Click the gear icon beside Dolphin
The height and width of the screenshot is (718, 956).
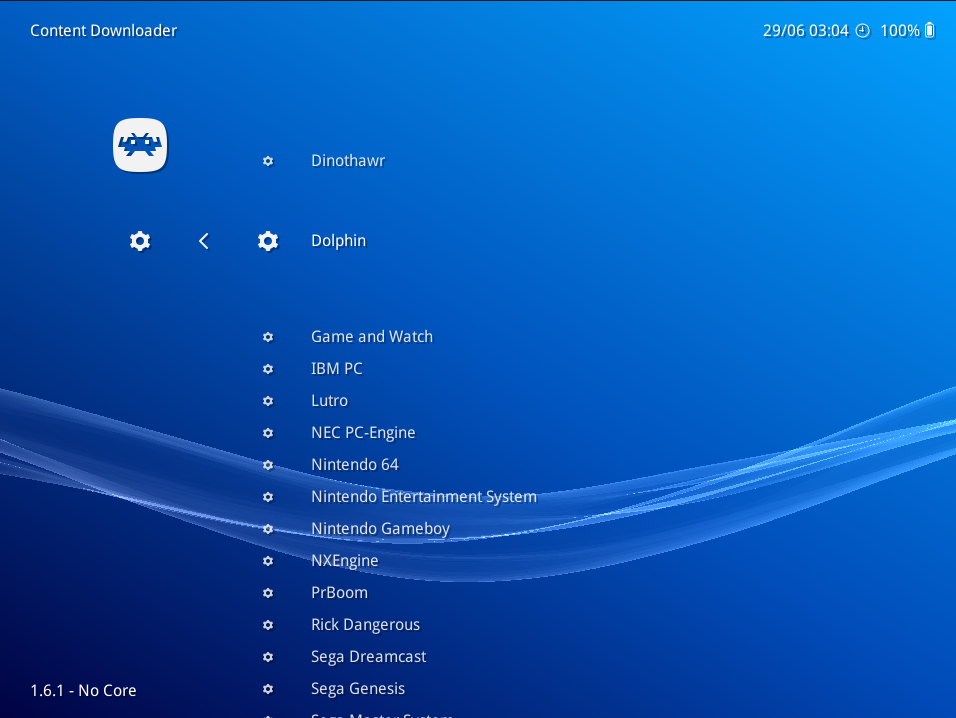(x=268, y=241)
